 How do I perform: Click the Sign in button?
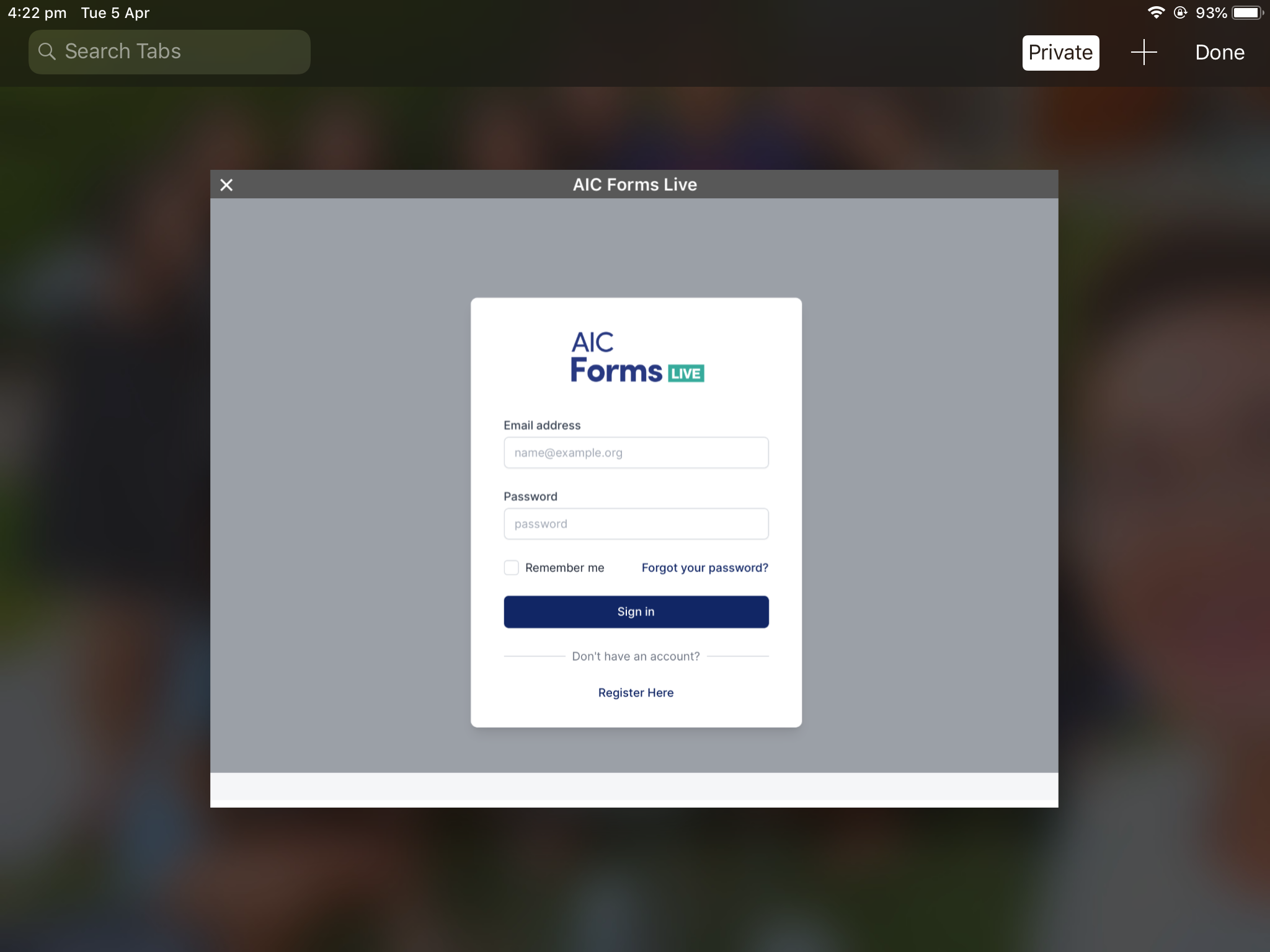coord(635,611)
